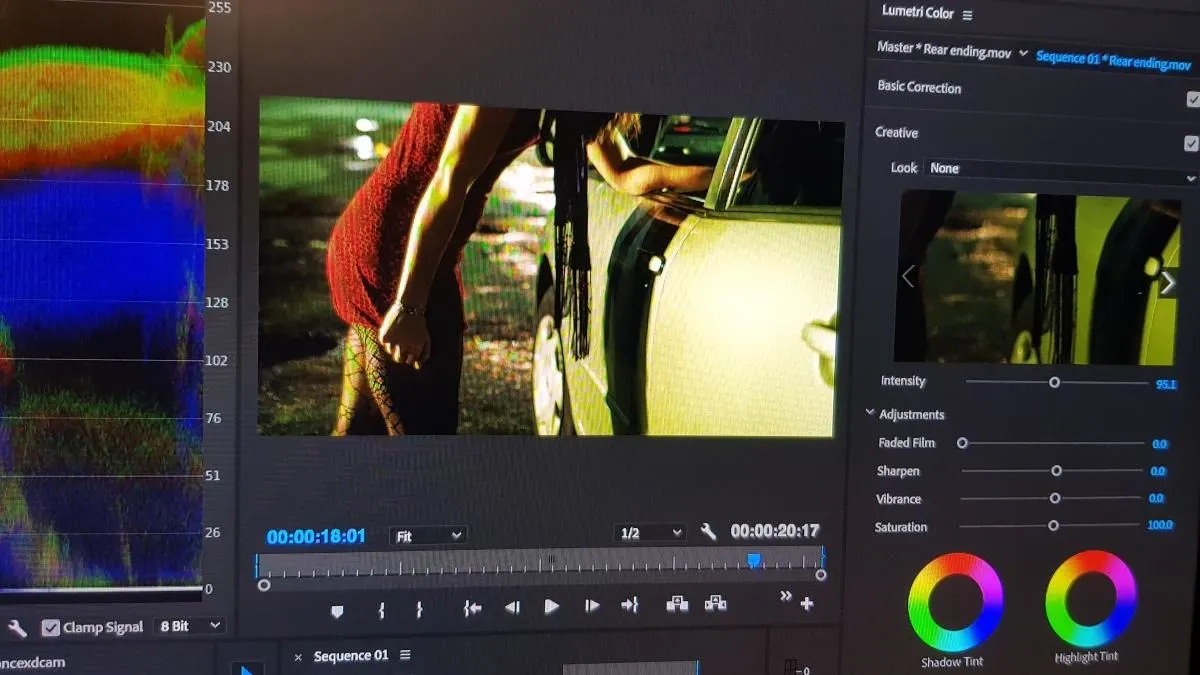Screen dimensions: 1200x675
Task: Collapse the Adjustments section
Action: (870, 413)
